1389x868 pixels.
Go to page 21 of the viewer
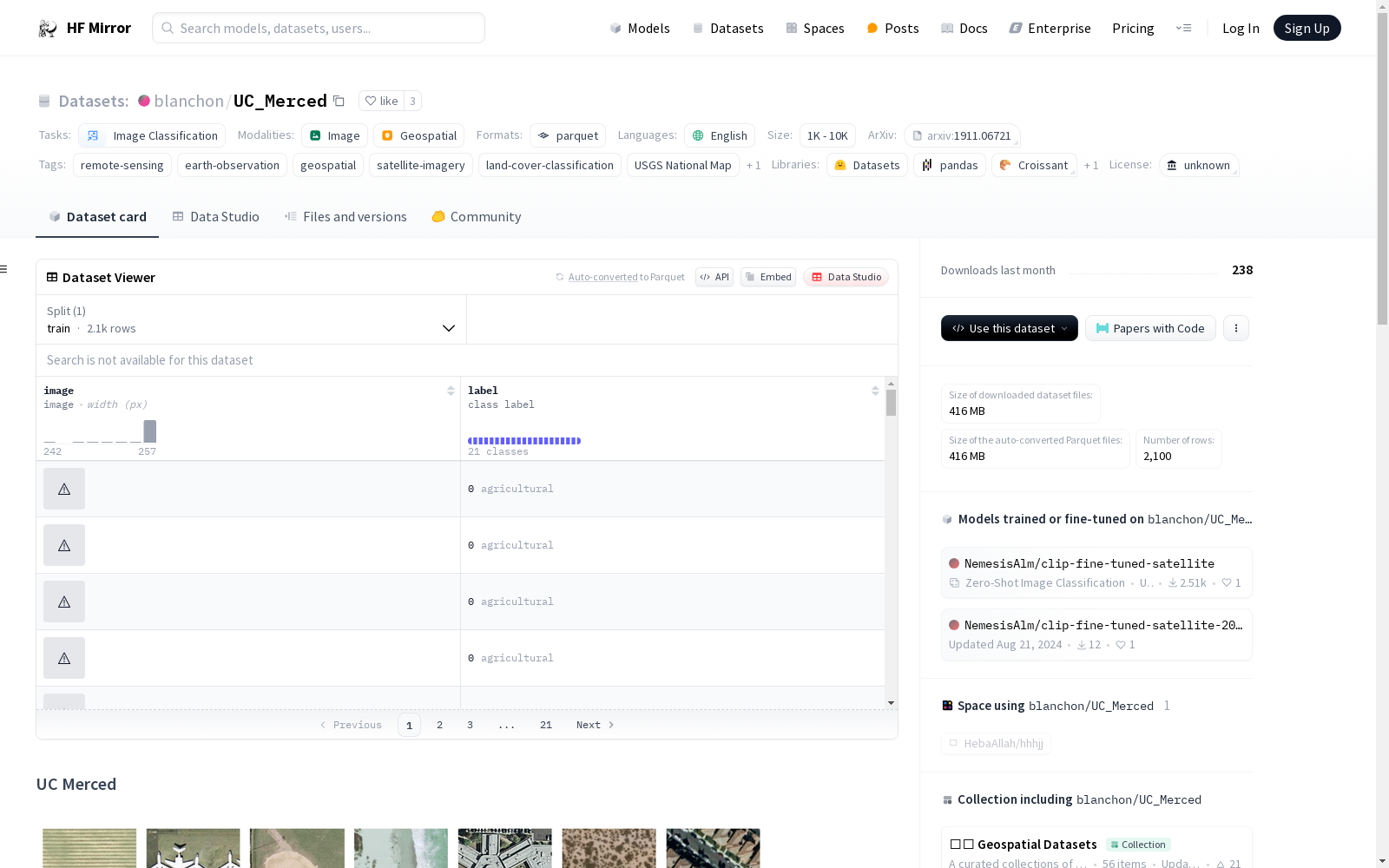coord(546,725)
